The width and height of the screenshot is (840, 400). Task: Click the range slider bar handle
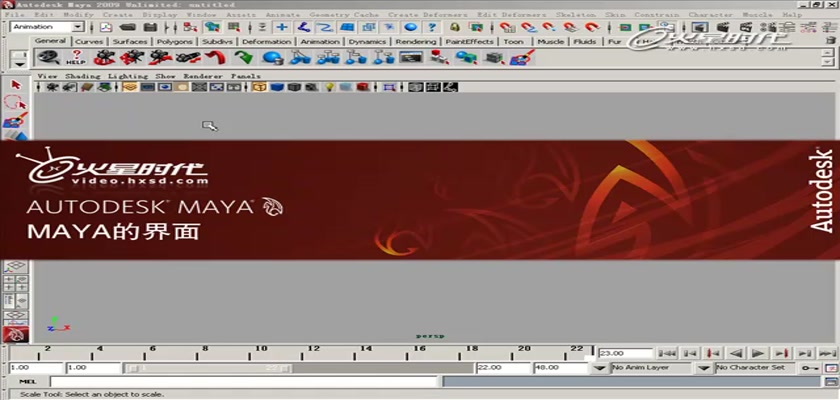pos(207,368)
